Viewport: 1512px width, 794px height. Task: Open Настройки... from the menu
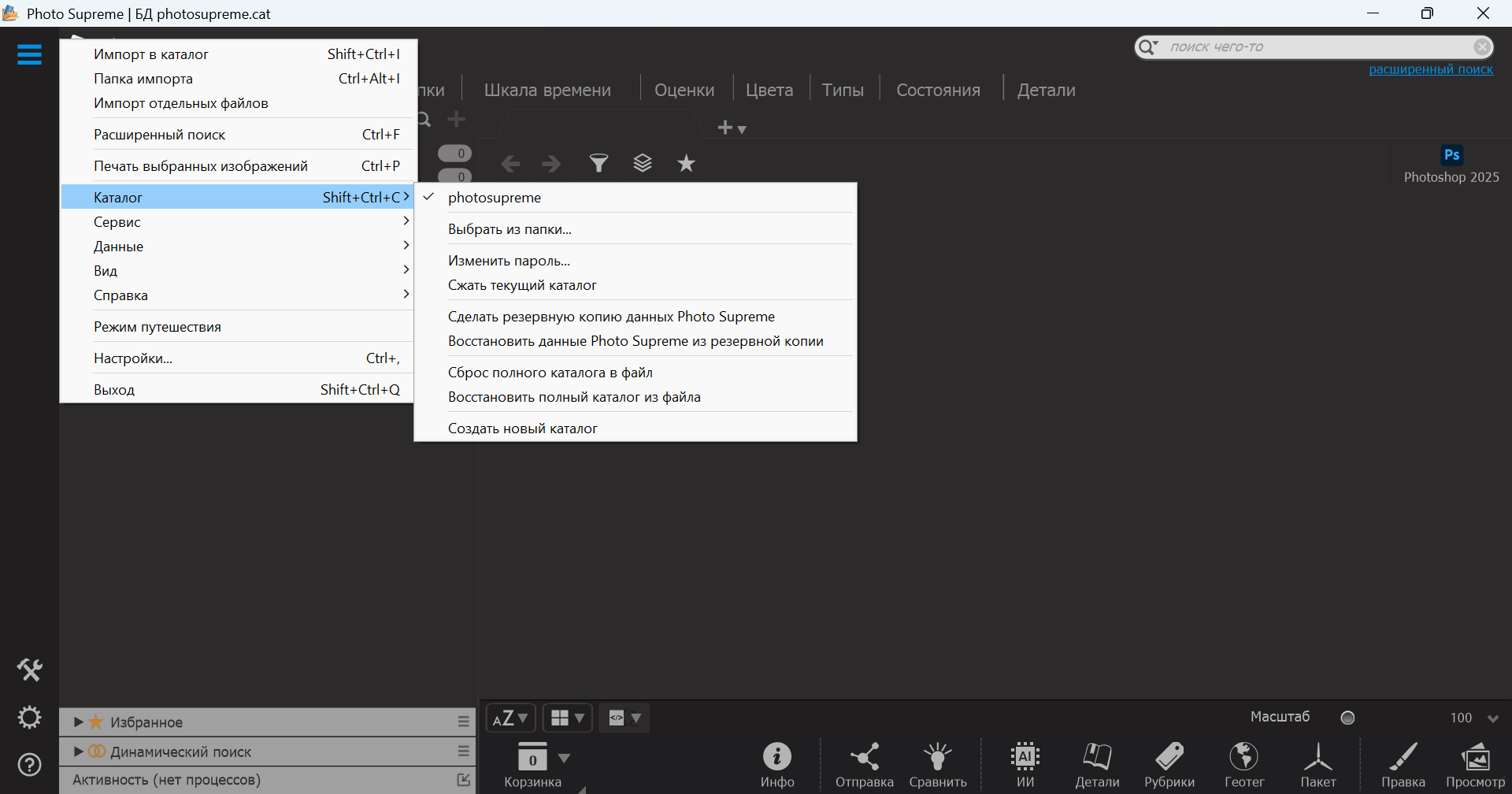pyautogui.click(x=237, y=358)
